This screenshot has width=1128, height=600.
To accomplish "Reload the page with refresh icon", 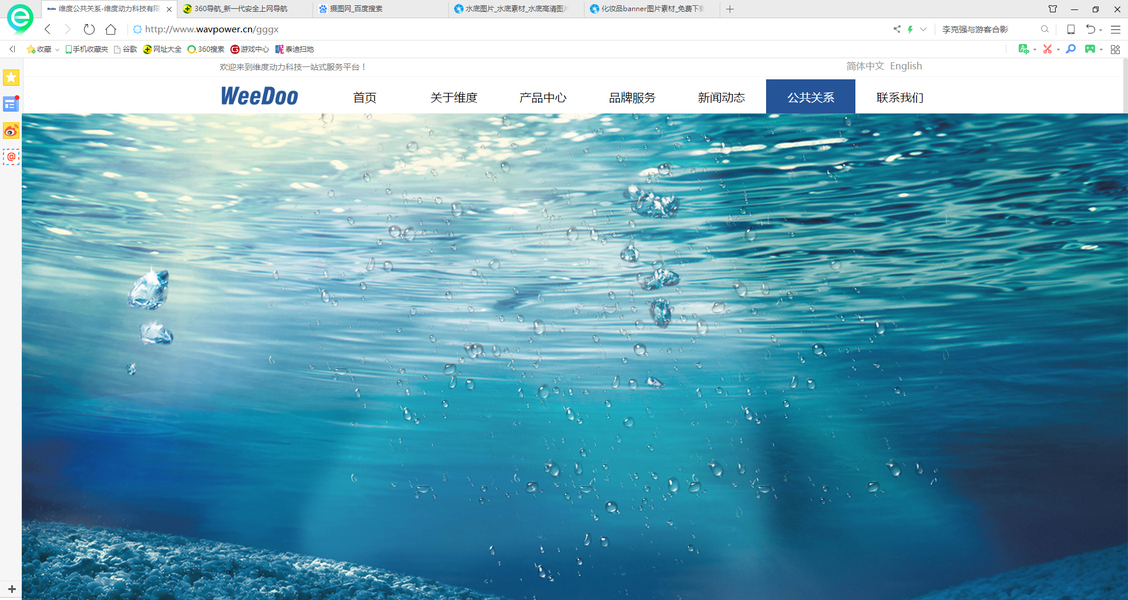I will coord(89,29).
